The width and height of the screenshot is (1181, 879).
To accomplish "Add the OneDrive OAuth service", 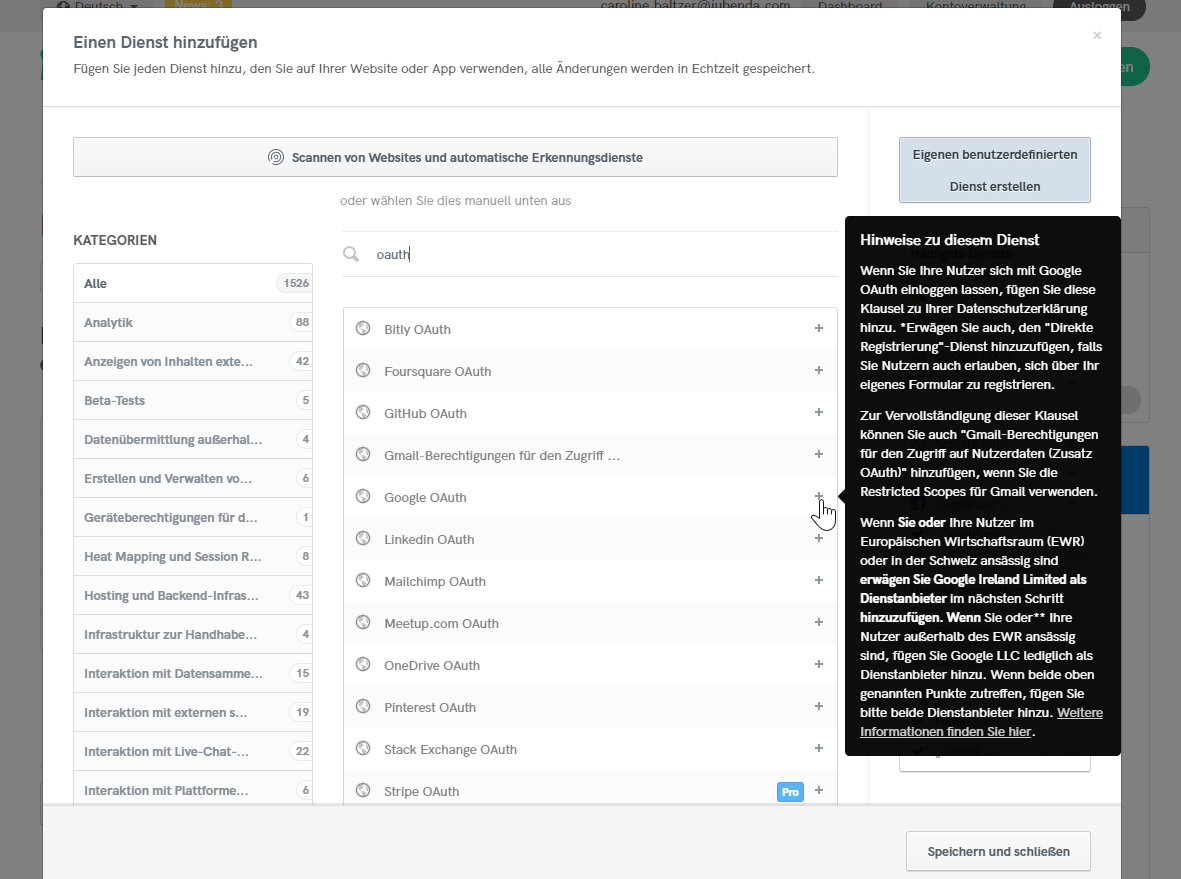I will point(819,664).
